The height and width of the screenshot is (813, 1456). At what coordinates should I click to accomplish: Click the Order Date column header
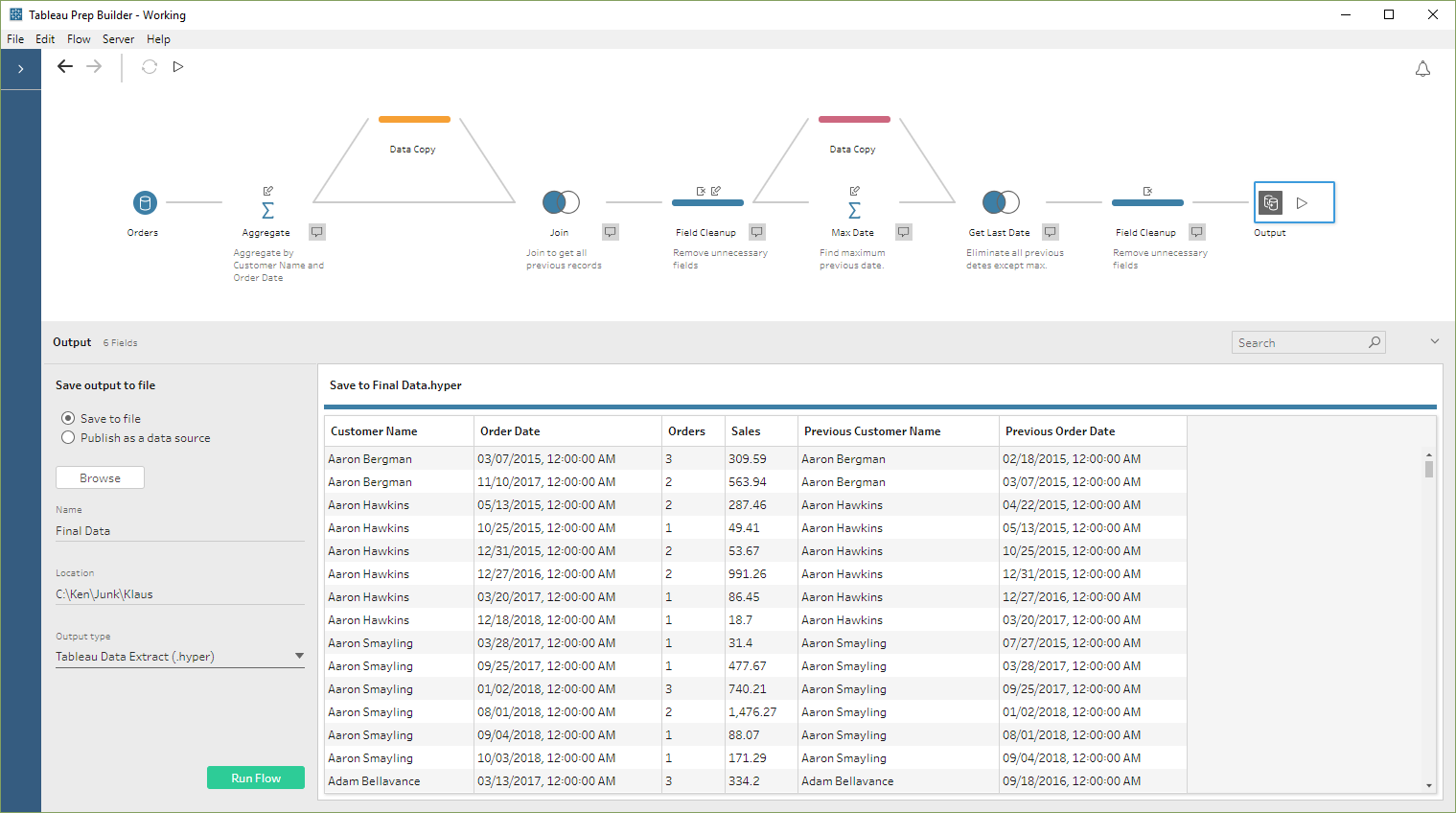coord(568,431)
